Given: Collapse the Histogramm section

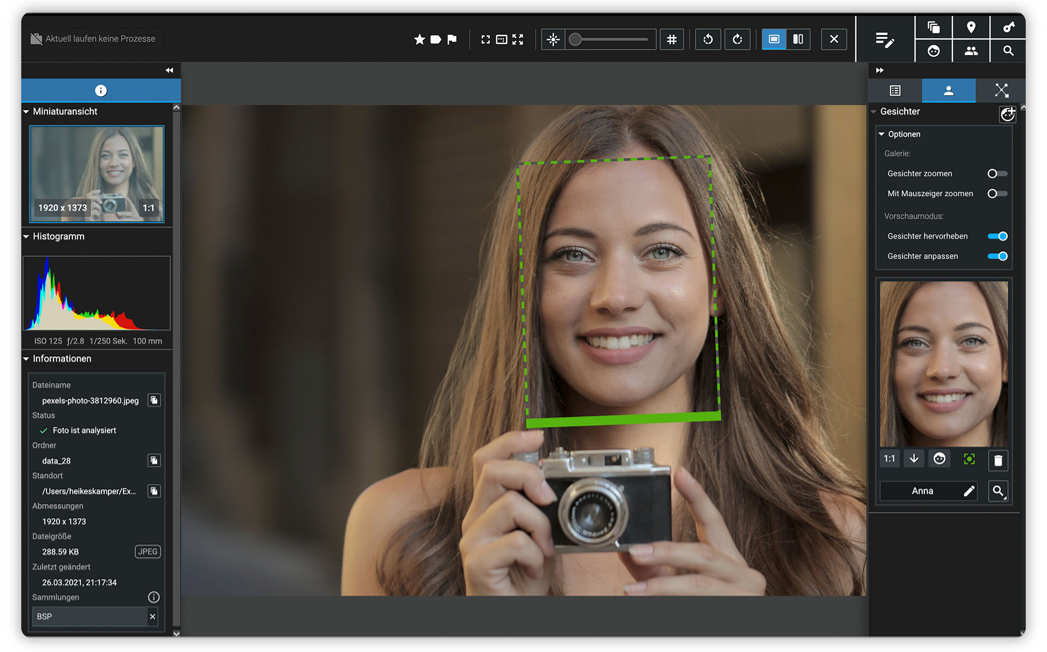Looking at the screenshot, I should 26,236.
